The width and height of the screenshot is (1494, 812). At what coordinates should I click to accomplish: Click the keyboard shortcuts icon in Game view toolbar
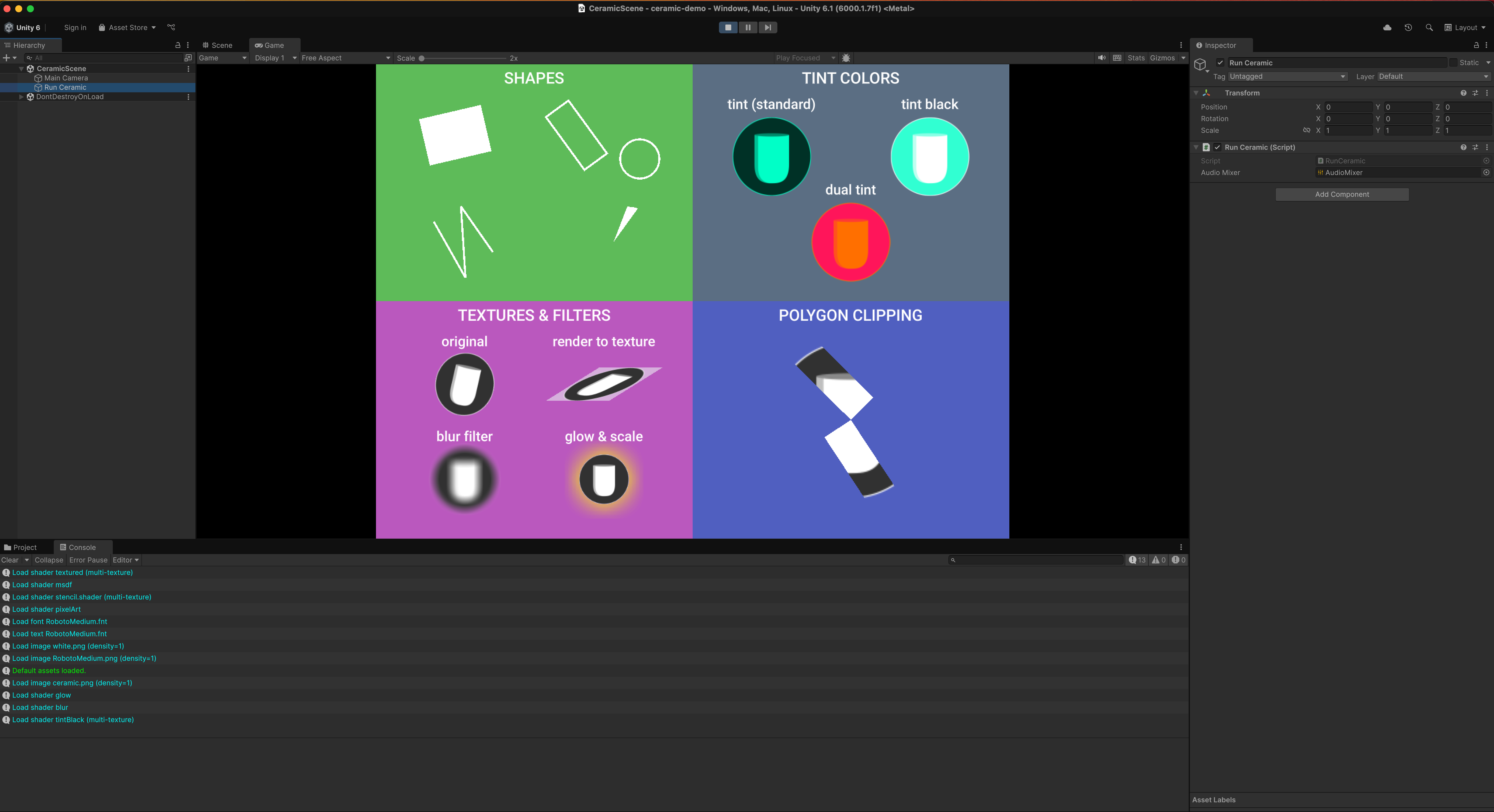[x=1117, y=58]
